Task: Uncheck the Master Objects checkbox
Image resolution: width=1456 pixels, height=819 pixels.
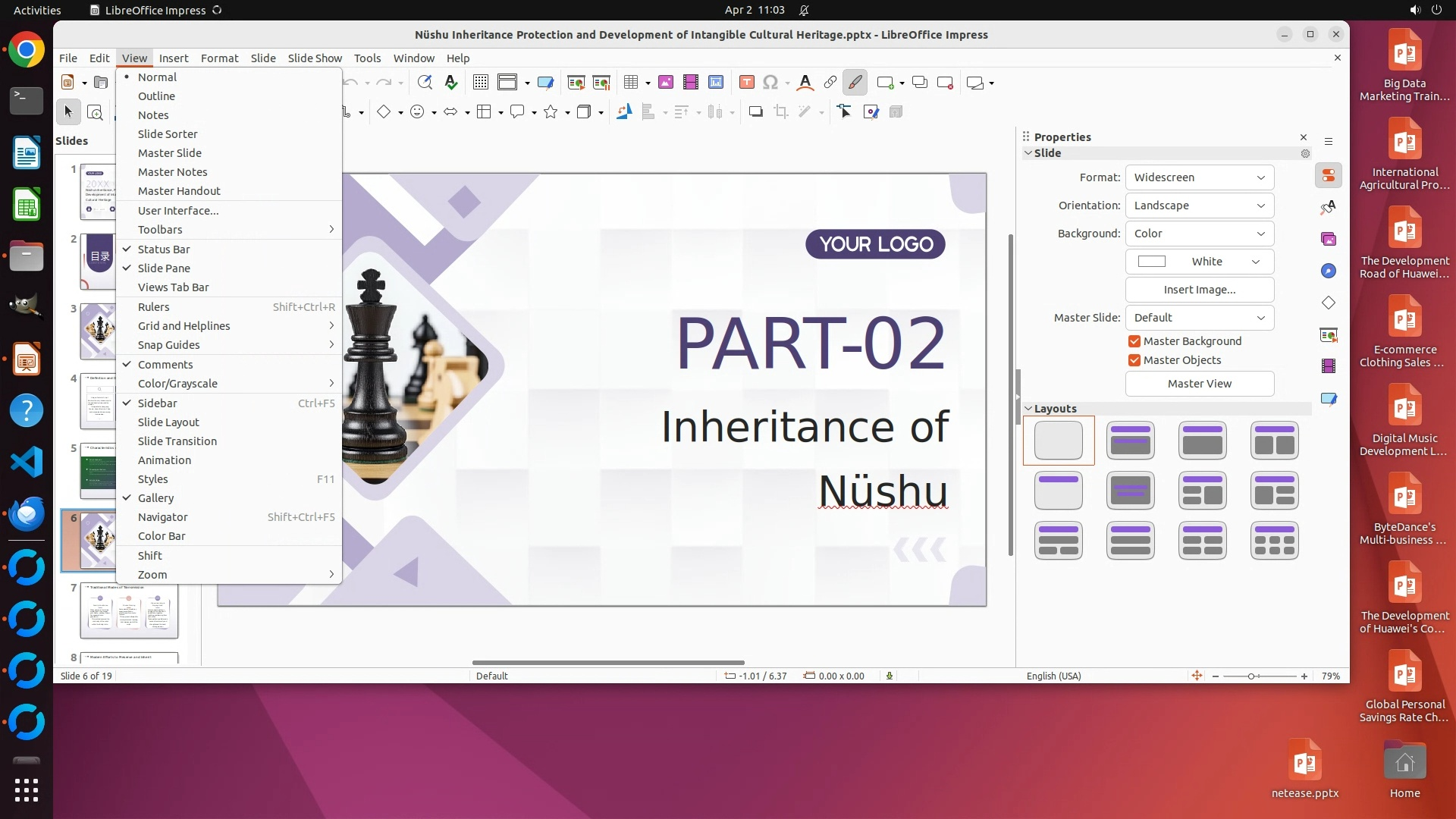Action: [x=1134, y=360]
